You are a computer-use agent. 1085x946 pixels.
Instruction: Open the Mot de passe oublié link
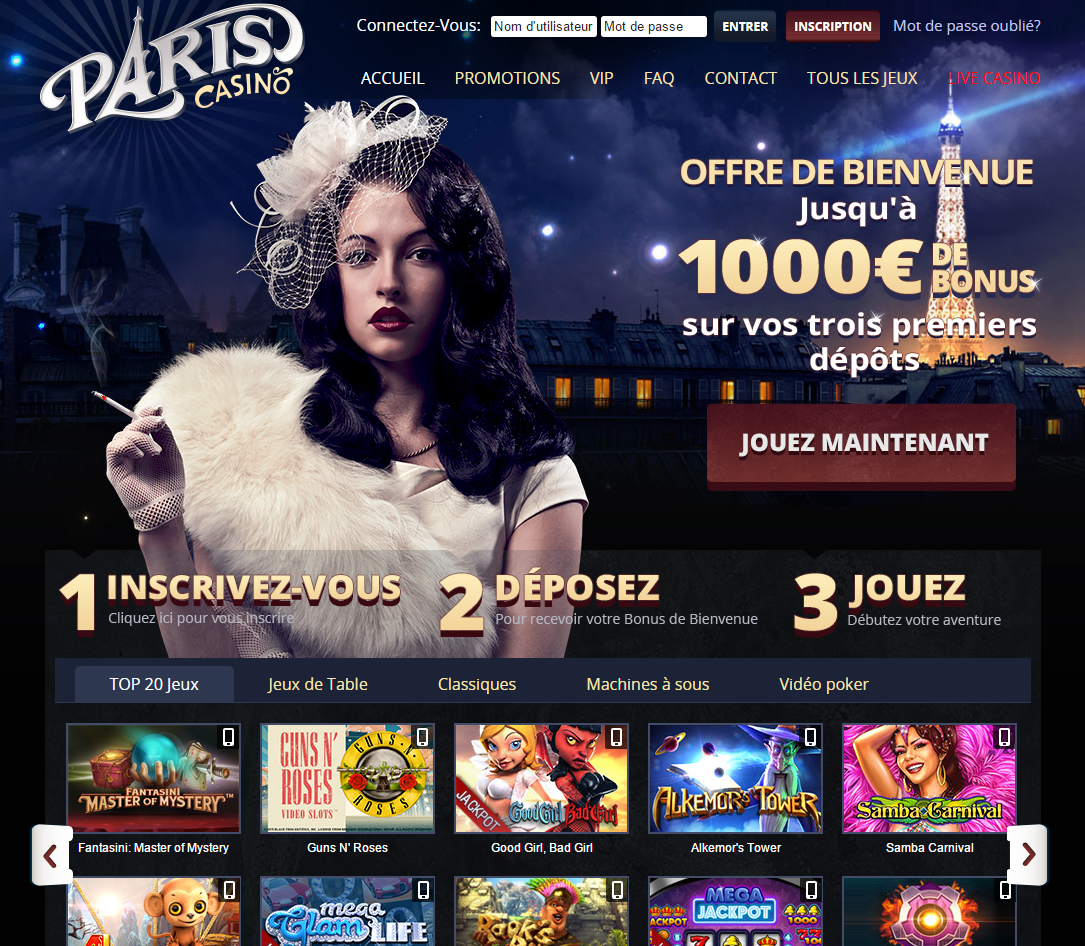click(967, 26)
